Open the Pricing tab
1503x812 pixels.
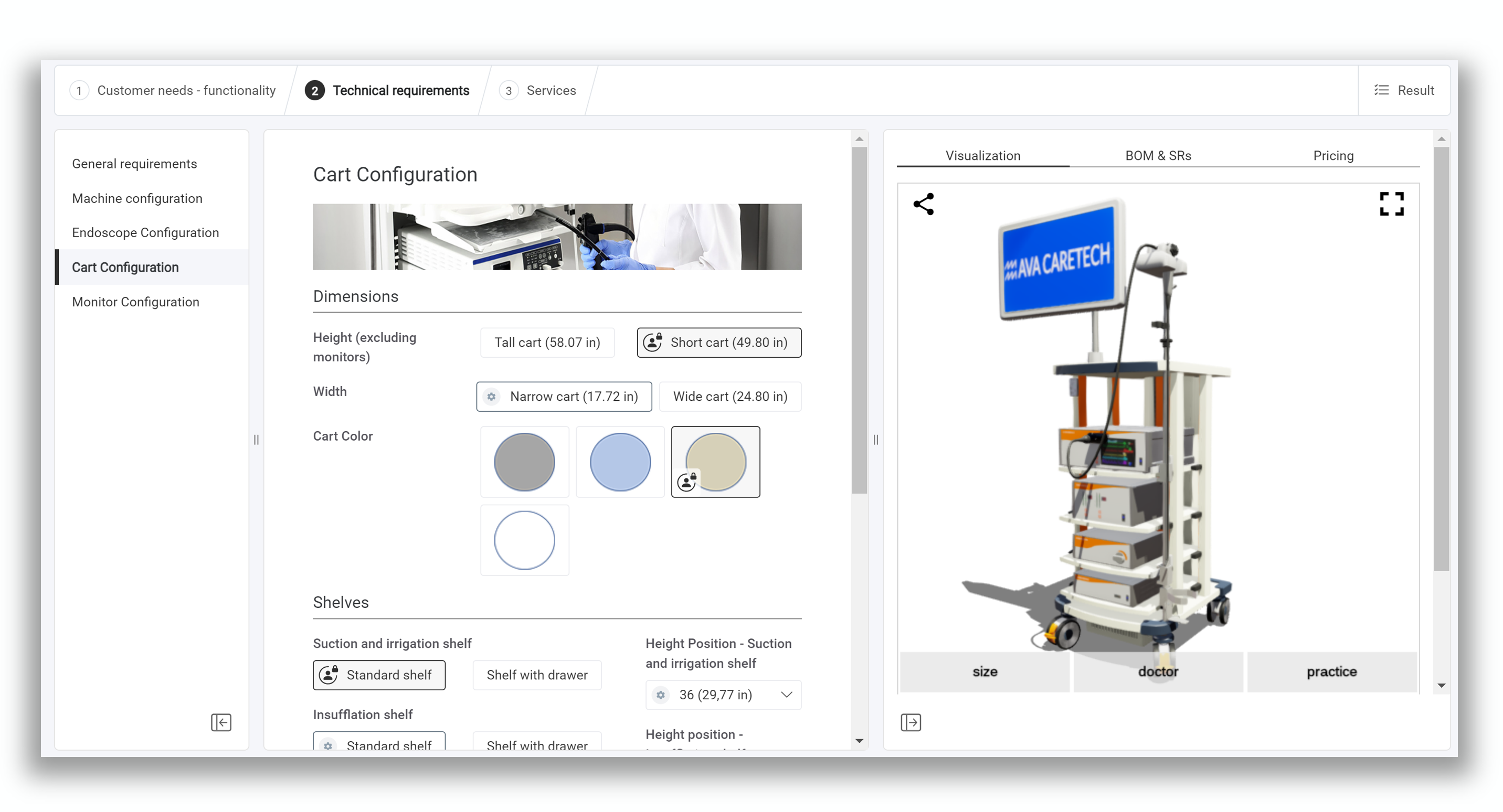pyautogui.click(x=1333, y=155)
